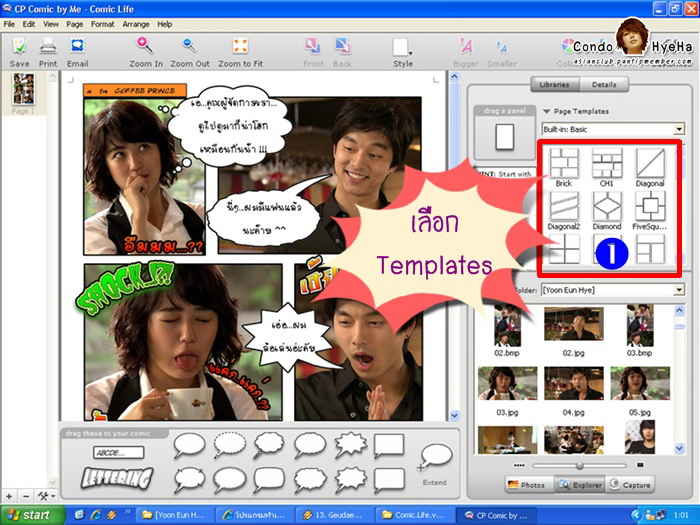Pick the LETTERING title element
The height and width of the screenshot is (525, 700).
pos(117,477)
